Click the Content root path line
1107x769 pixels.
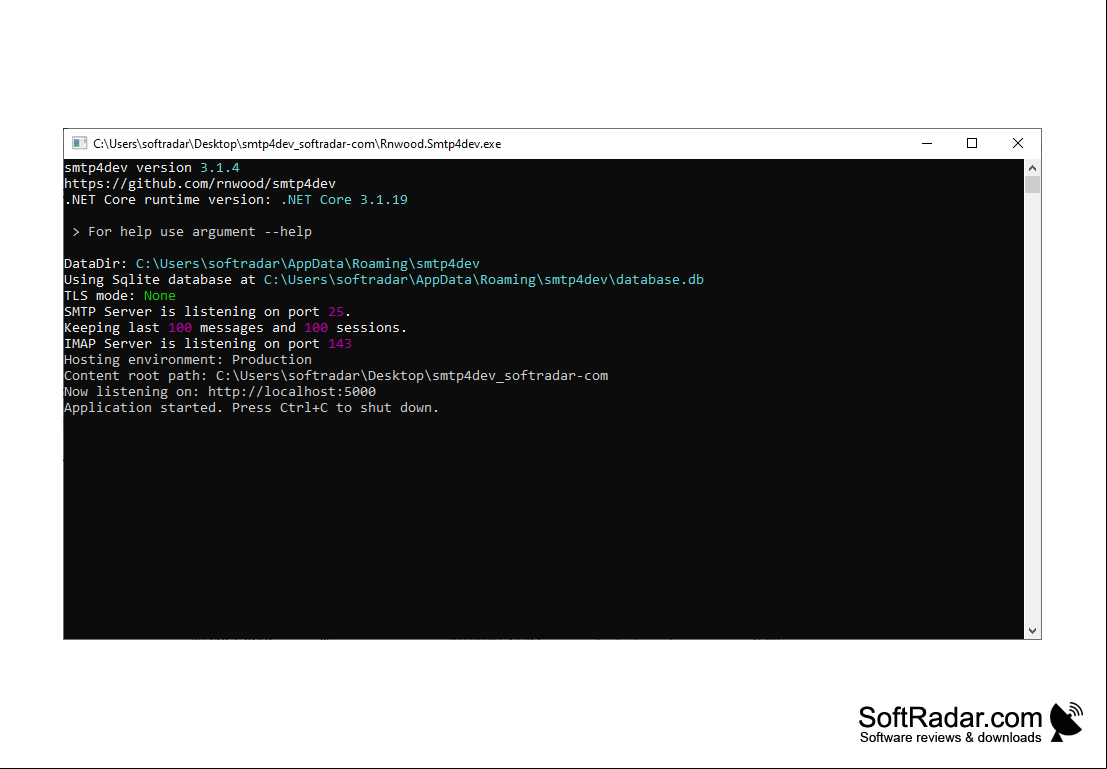pos(336,376)
